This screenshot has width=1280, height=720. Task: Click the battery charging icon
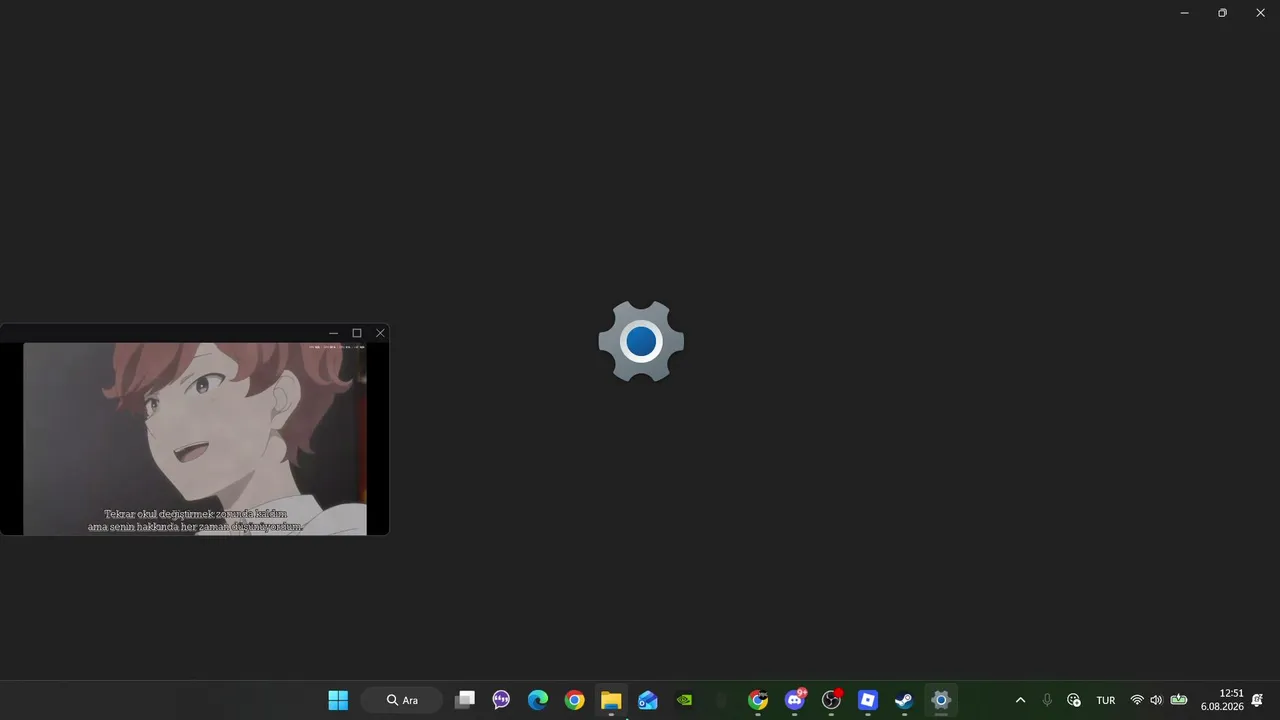pyautogui.click(x=1179, y=700)
